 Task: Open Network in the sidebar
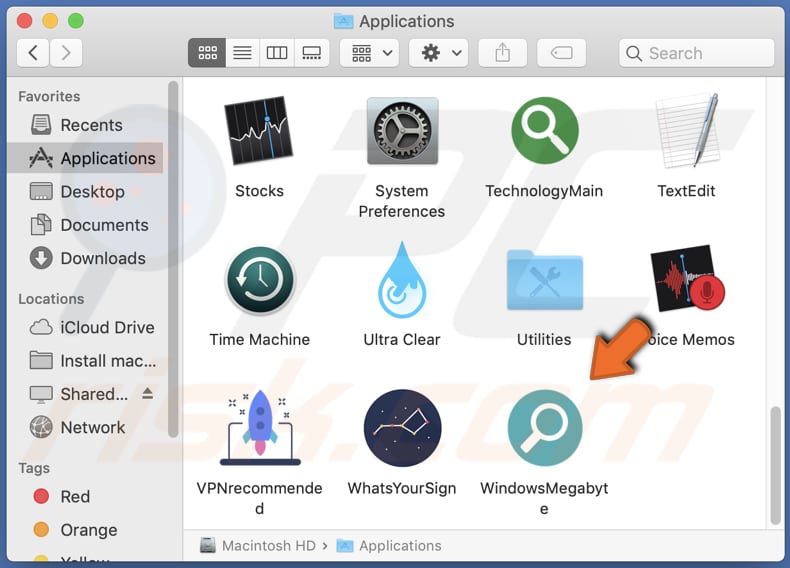coord(86,427)
